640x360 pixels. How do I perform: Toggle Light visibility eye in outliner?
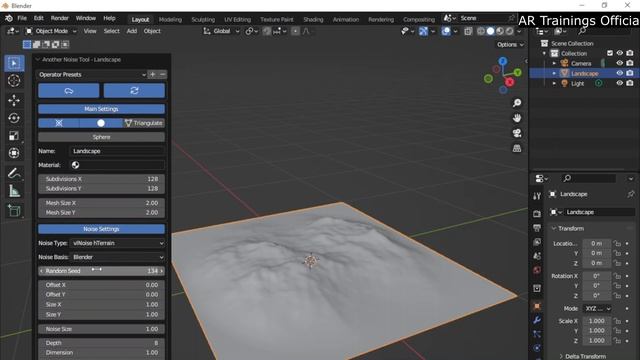[620, 83]
